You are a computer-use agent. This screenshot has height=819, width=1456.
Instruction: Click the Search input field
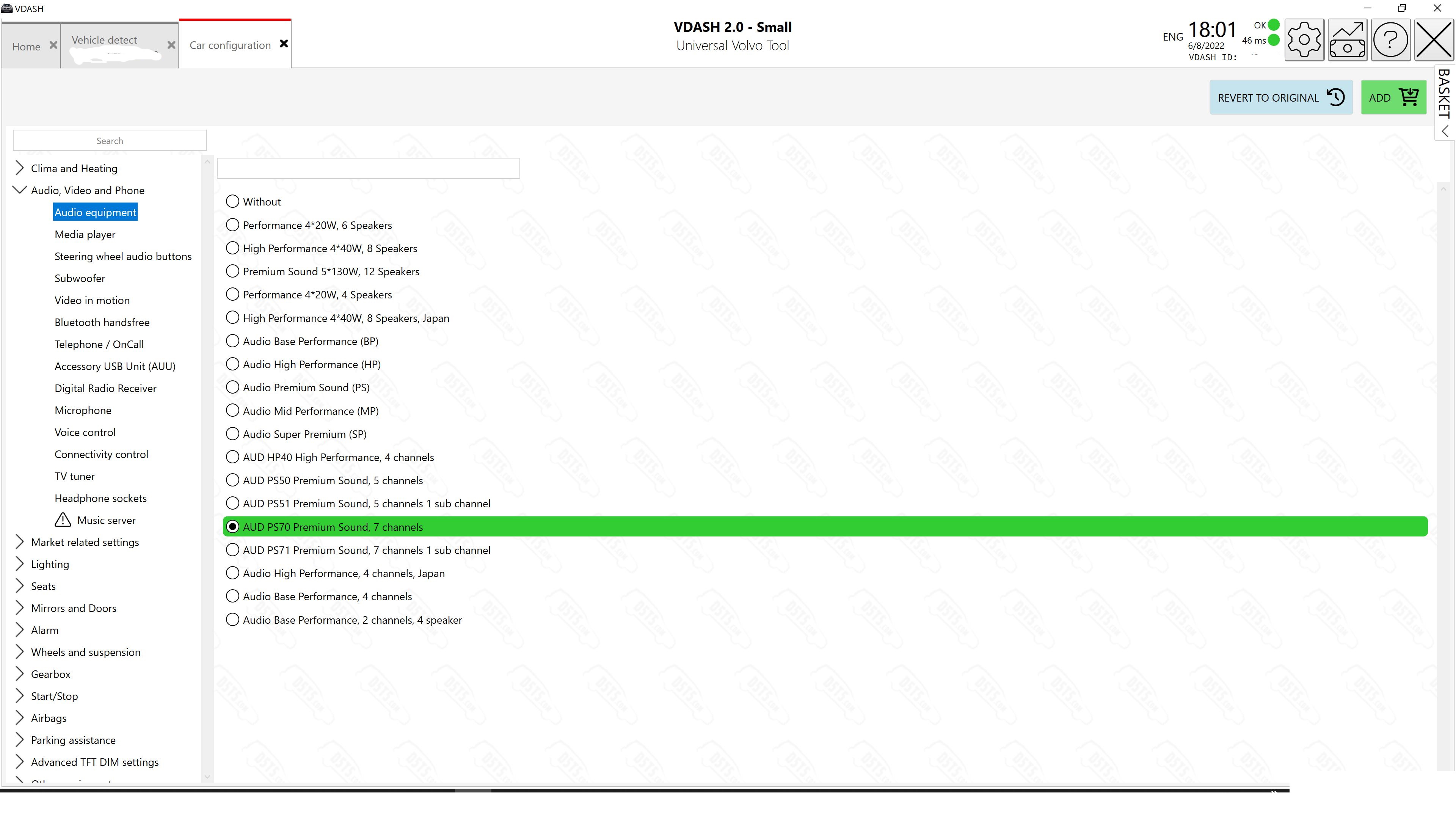click(110, 141)
